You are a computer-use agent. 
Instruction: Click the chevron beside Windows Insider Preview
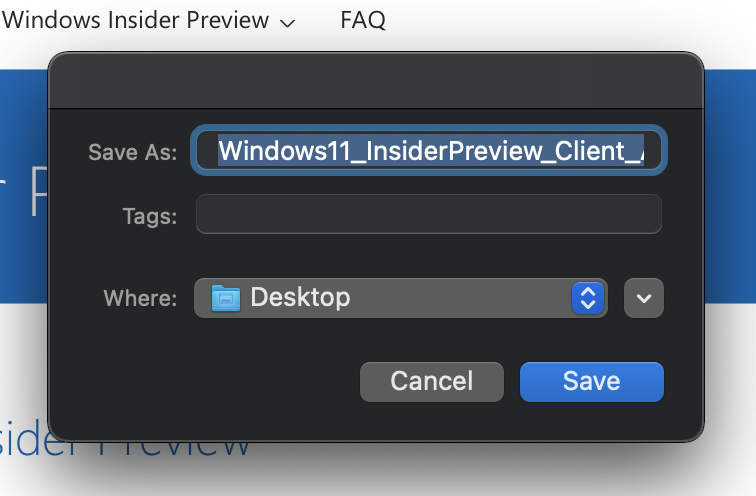[287, 23]
